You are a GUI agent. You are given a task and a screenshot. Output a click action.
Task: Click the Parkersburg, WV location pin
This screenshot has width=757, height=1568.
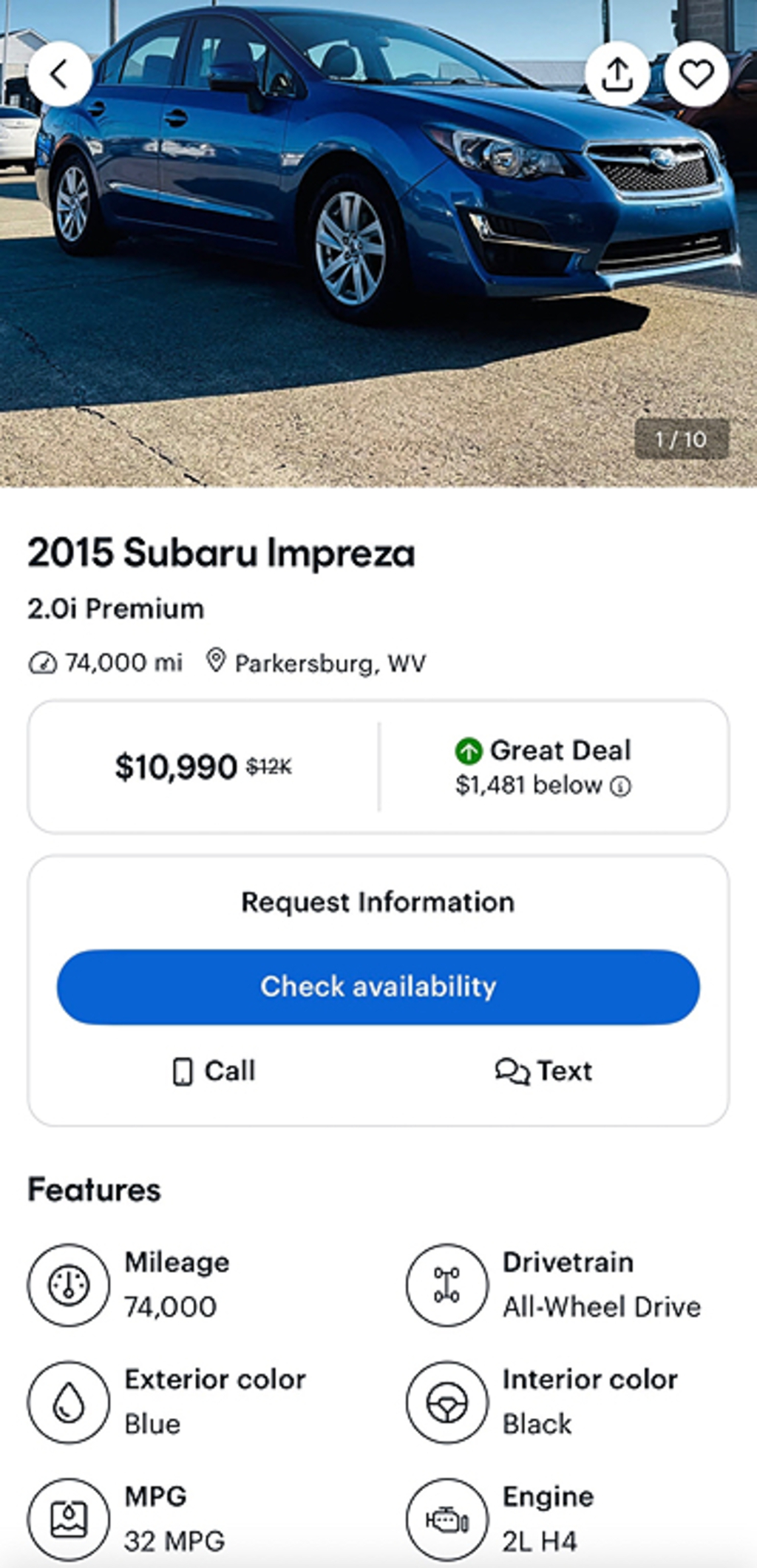215,660
